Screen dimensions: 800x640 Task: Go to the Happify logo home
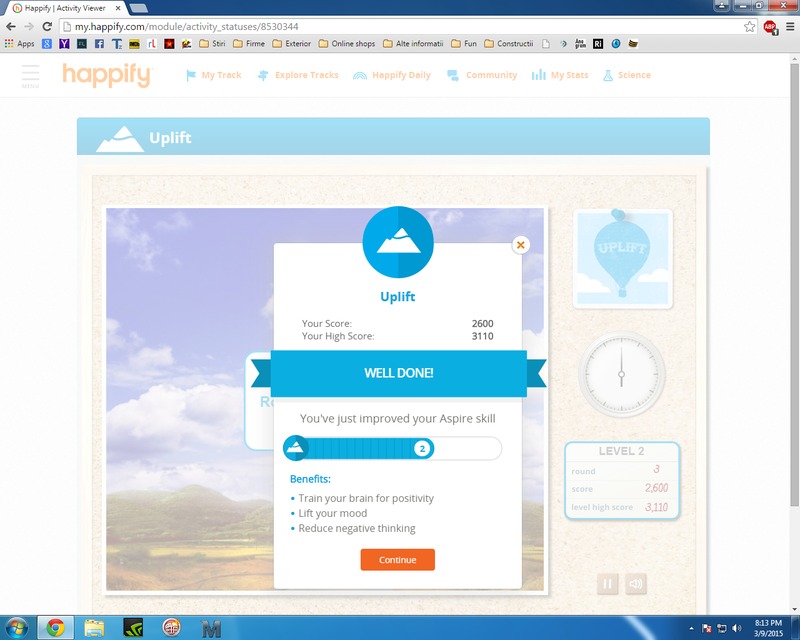click(x=107, y=75)
